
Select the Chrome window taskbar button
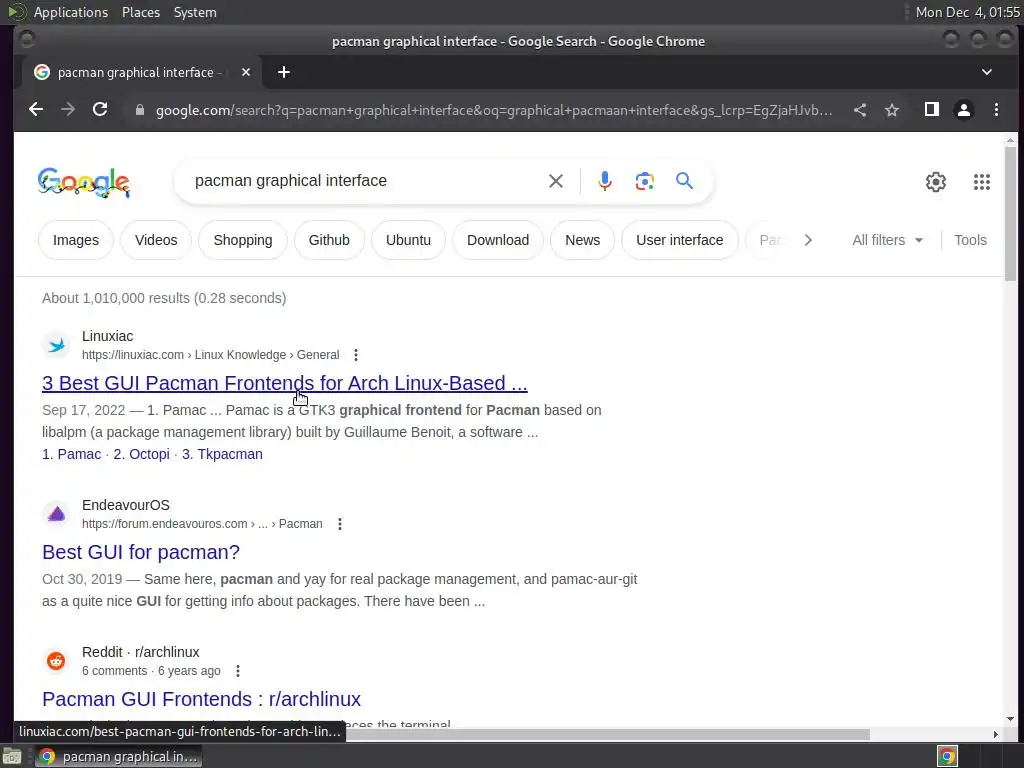118,757
